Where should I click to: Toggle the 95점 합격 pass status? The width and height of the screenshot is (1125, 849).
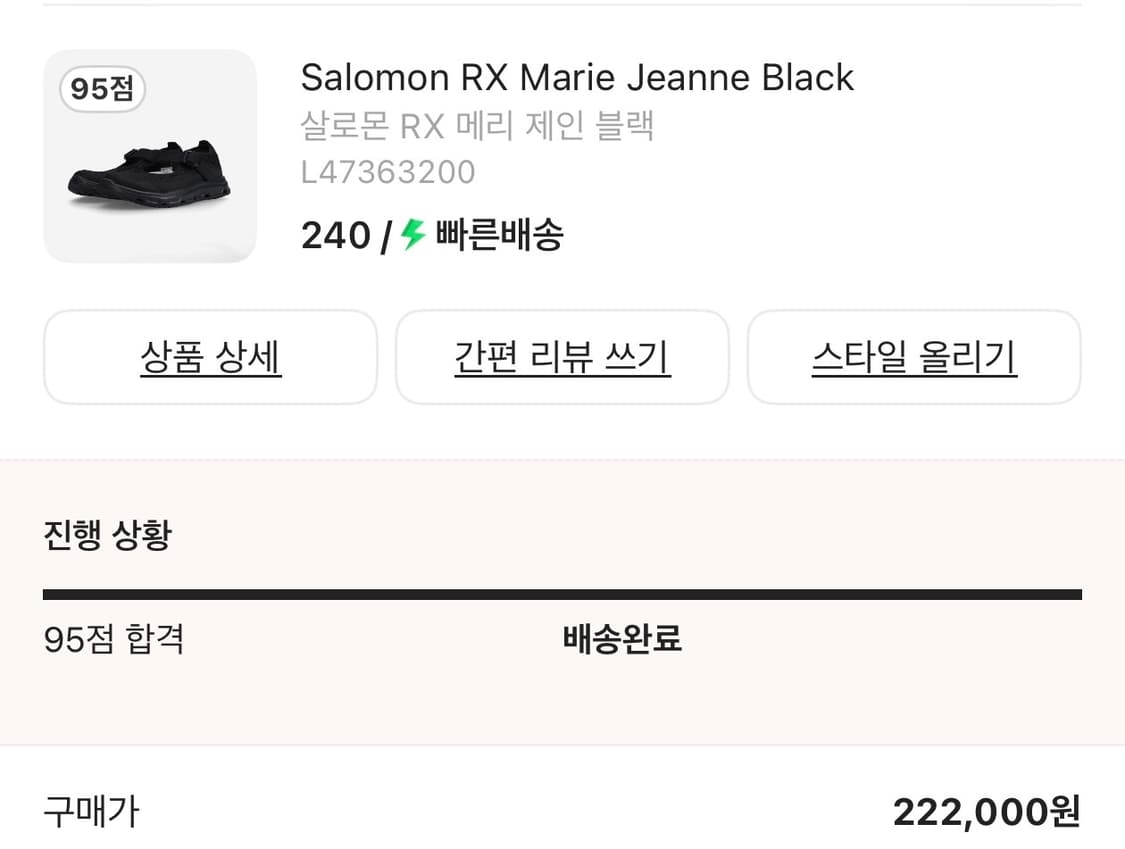coord(115,639)
